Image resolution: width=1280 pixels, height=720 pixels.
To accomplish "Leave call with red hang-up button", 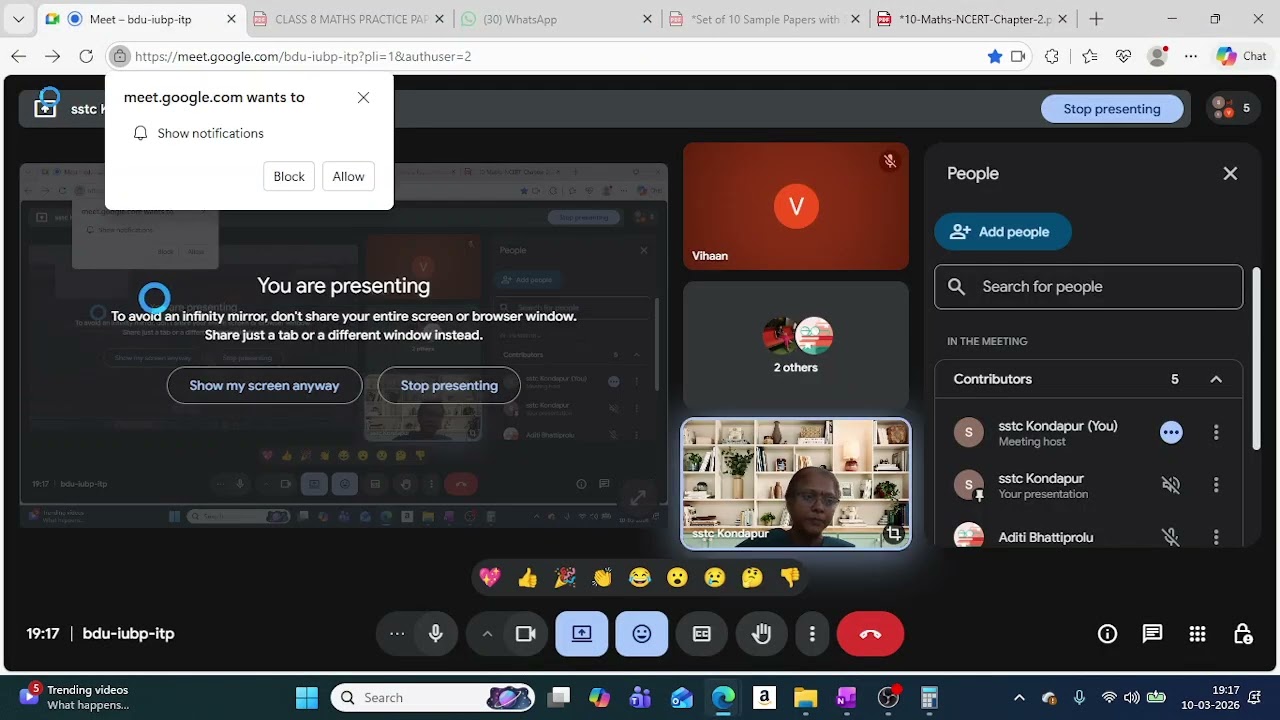I will pos(870,634).
